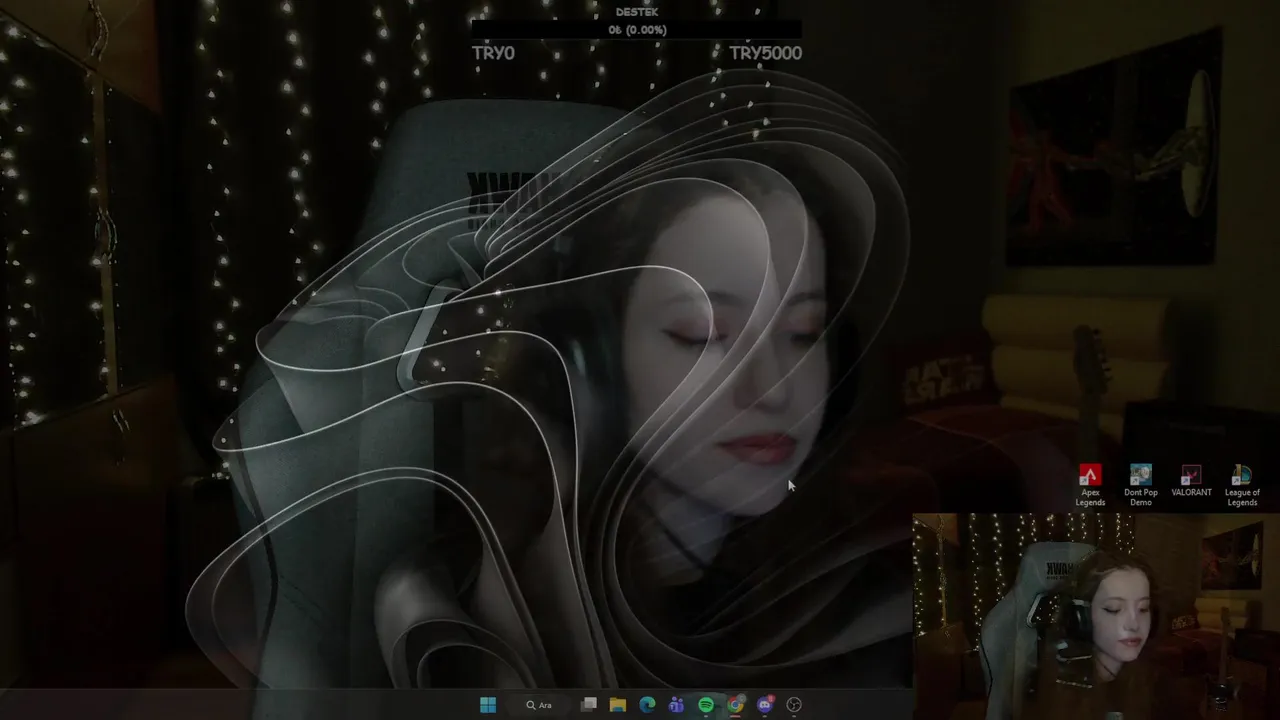Viewport: 1280px width, 720px height.
Task: Click the Ara search box in taskbar
Action: click(540, 705)
